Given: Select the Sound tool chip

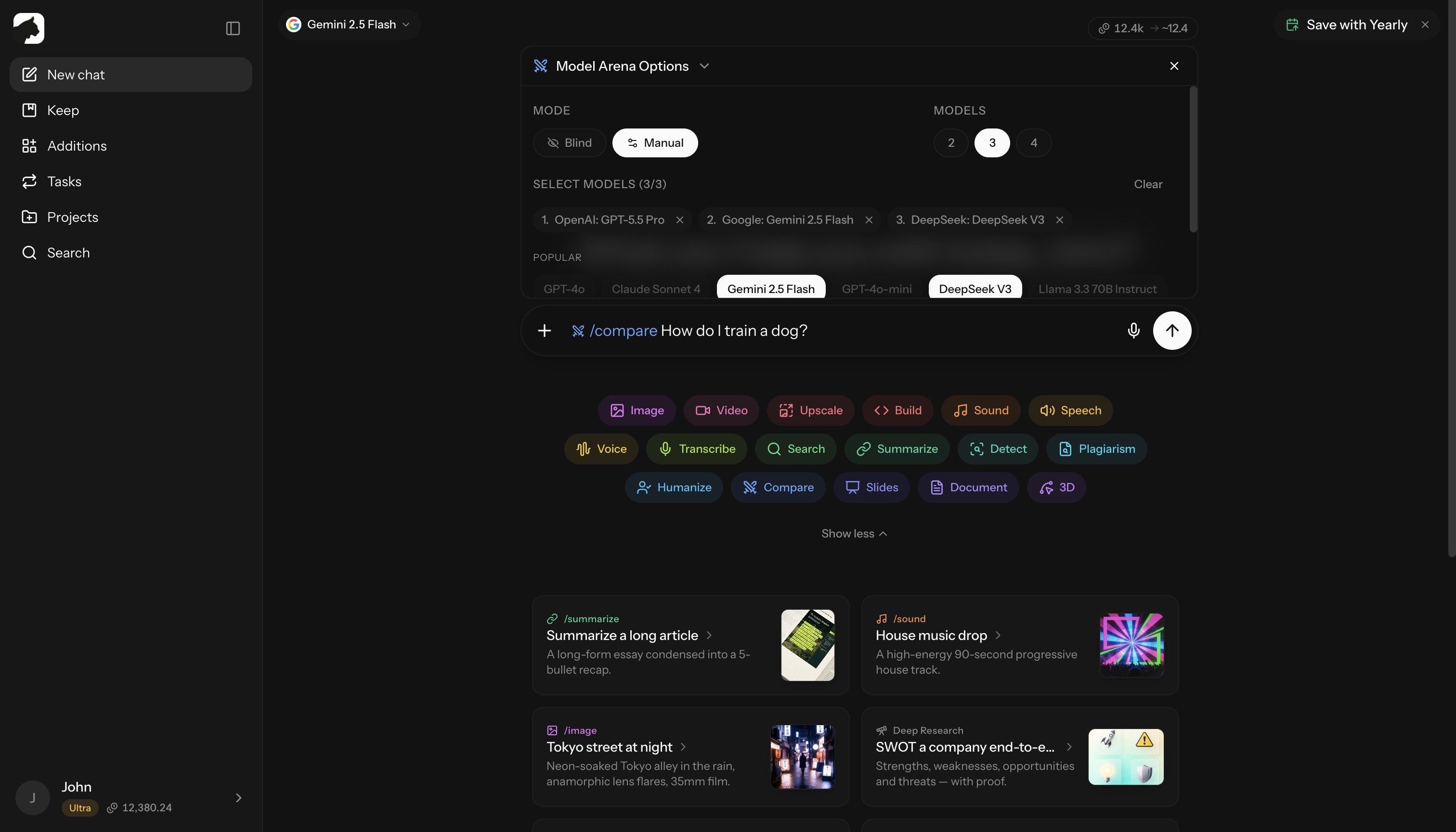Looking at the screenshot, I should point(980,410).
